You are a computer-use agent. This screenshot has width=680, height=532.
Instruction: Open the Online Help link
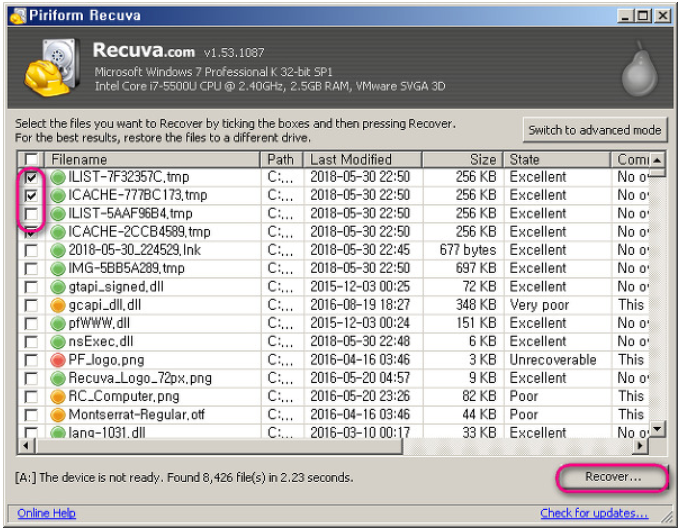click(x=46, y=513)
